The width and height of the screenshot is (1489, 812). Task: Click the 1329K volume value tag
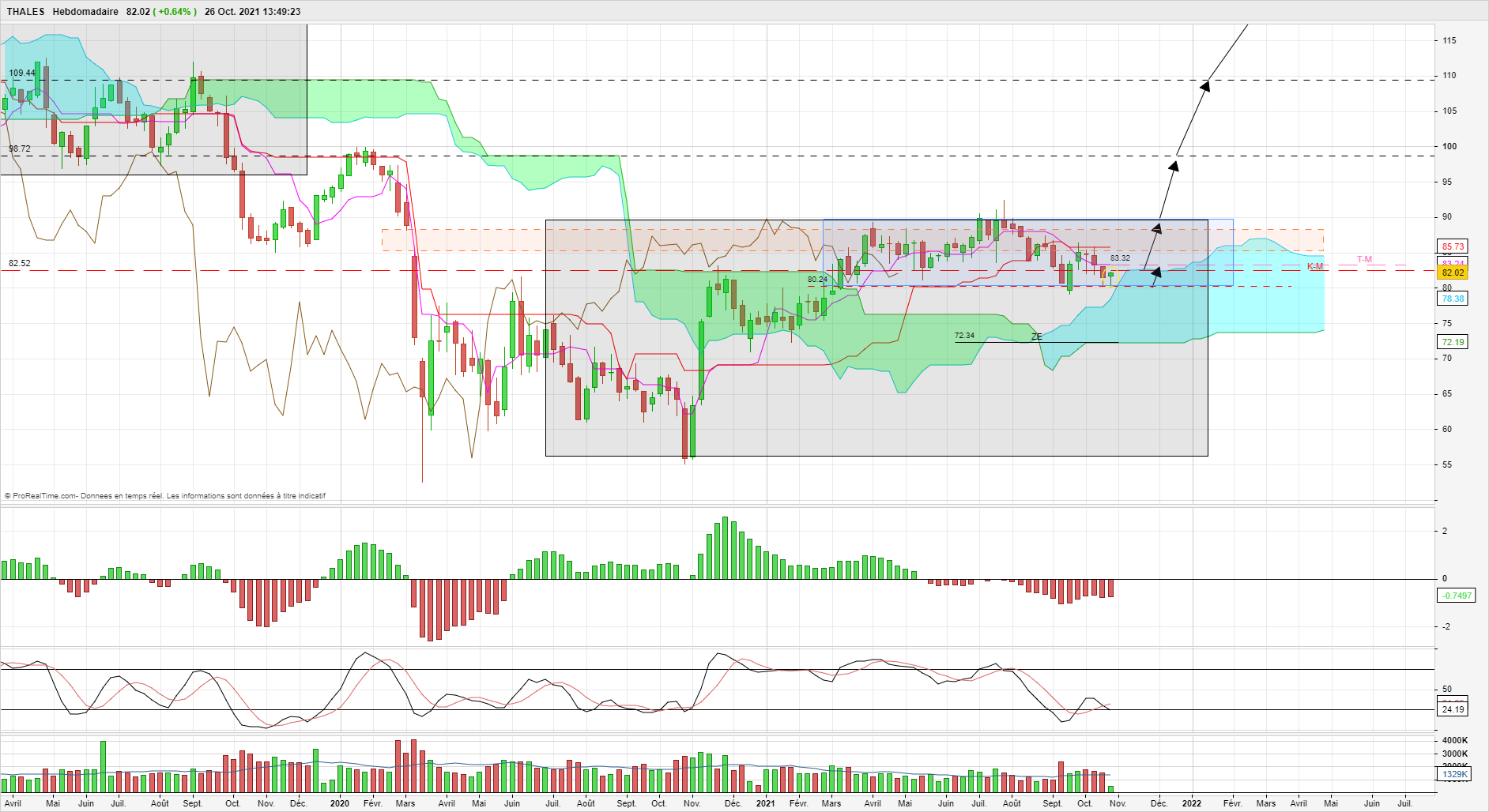(x=1454, y=774)
